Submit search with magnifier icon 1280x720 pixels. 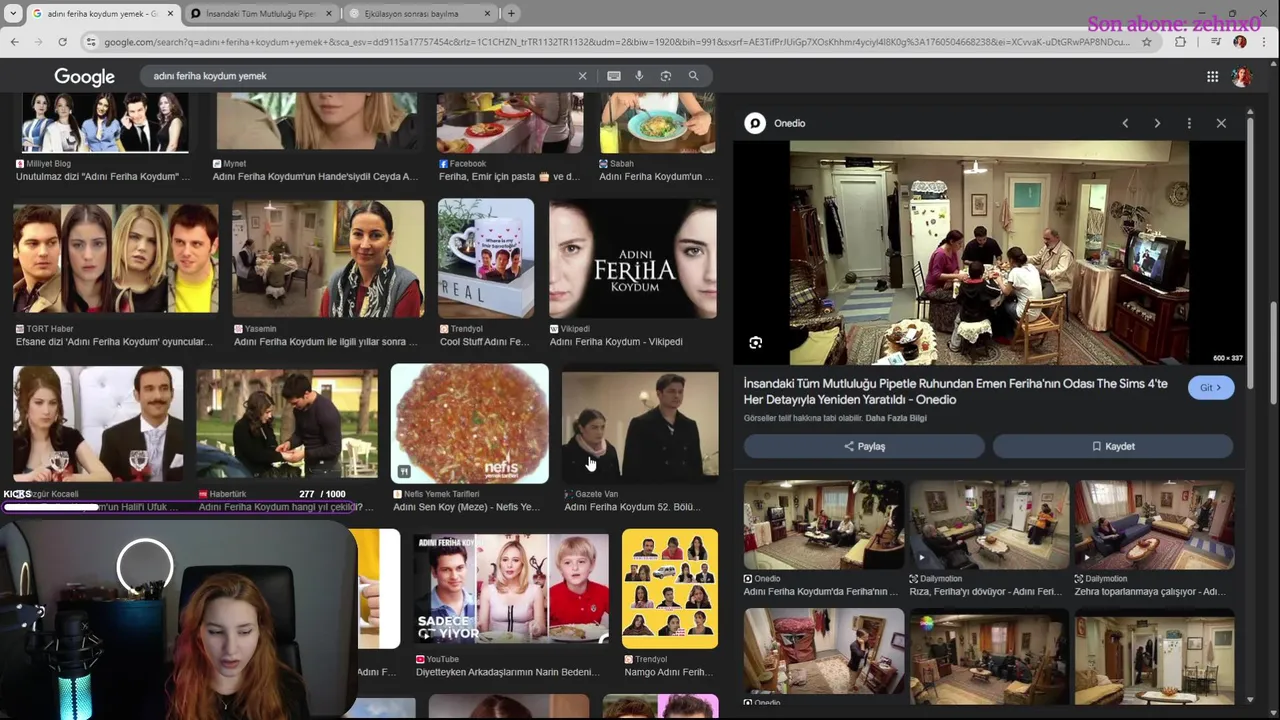693,76
